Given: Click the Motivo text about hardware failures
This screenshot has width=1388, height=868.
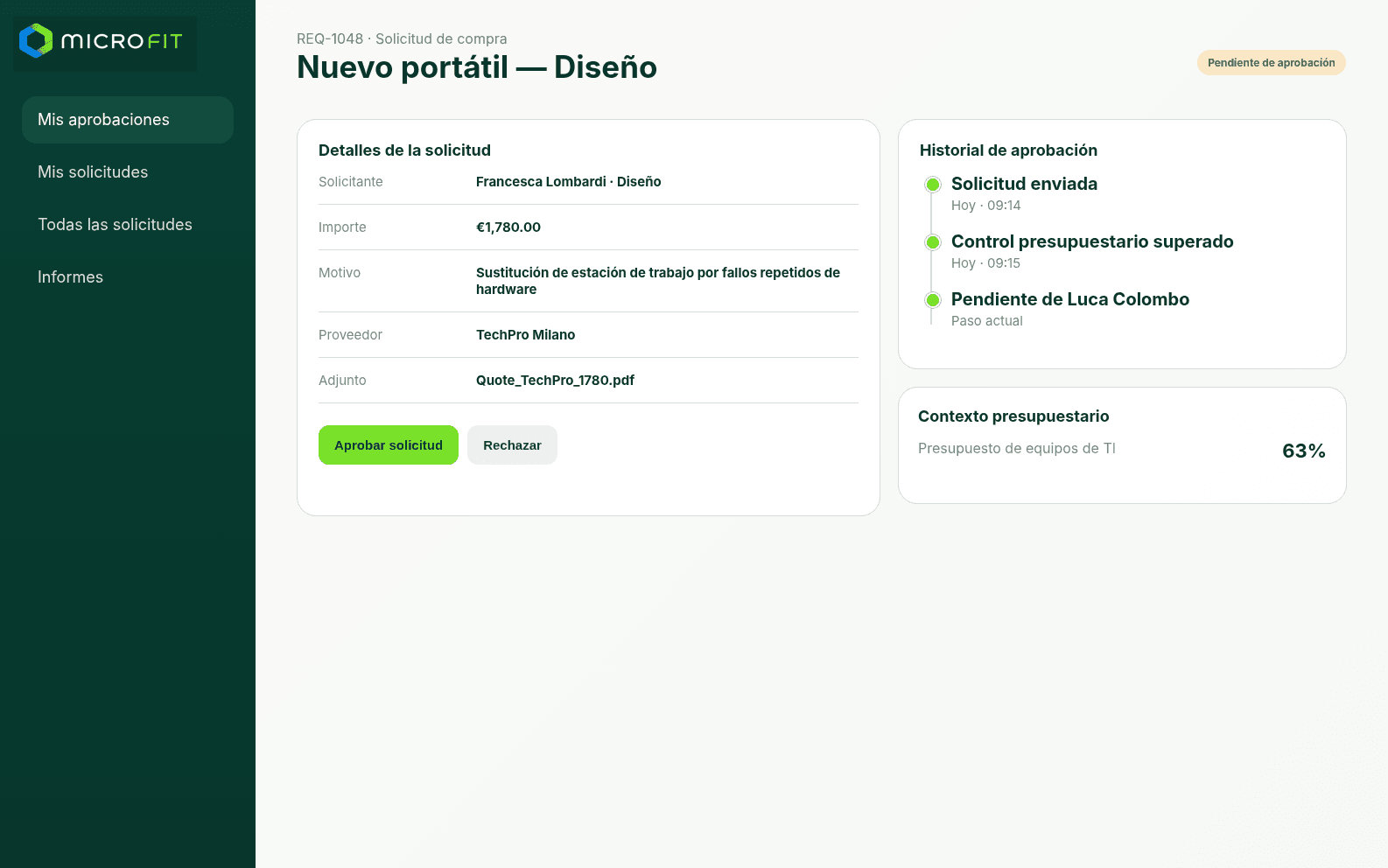Looking at the screenshot, I should pos(658,281).
